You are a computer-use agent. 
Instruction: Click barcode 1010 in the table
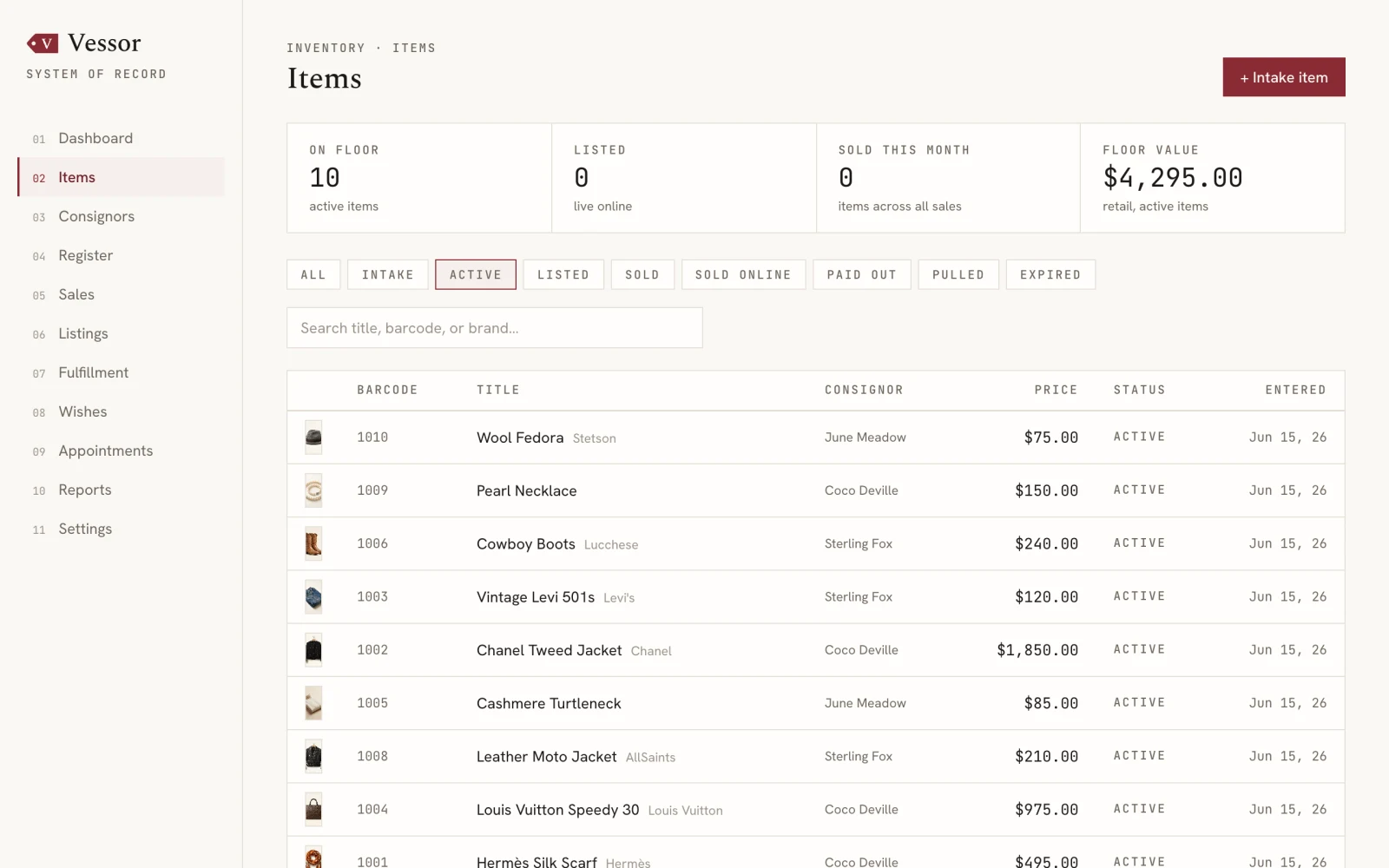click(372, 437)
